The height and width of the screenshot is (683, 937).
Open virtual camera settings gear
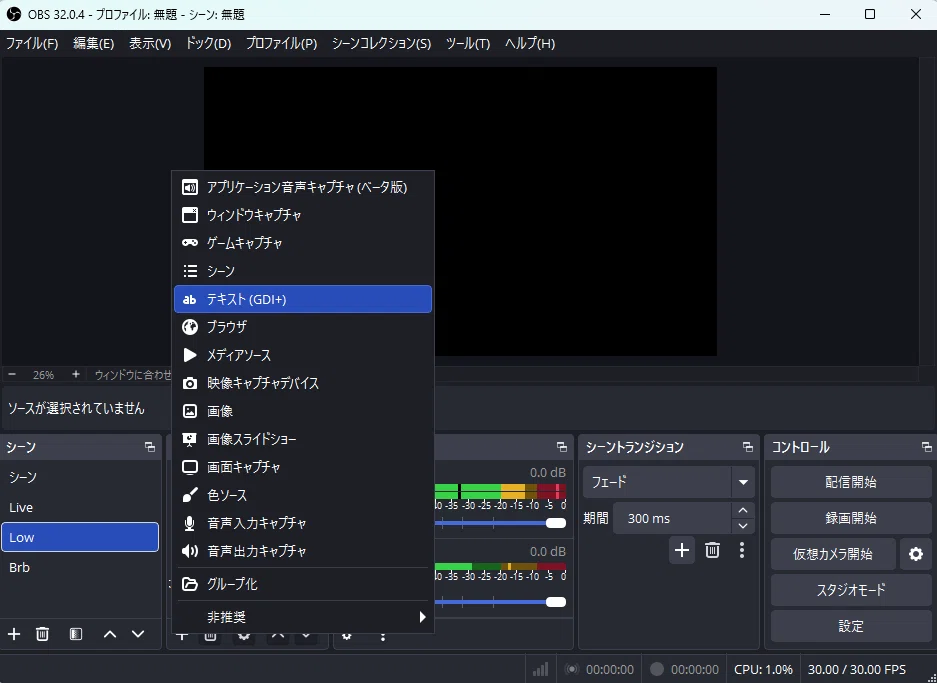click(x=915, y=554)
